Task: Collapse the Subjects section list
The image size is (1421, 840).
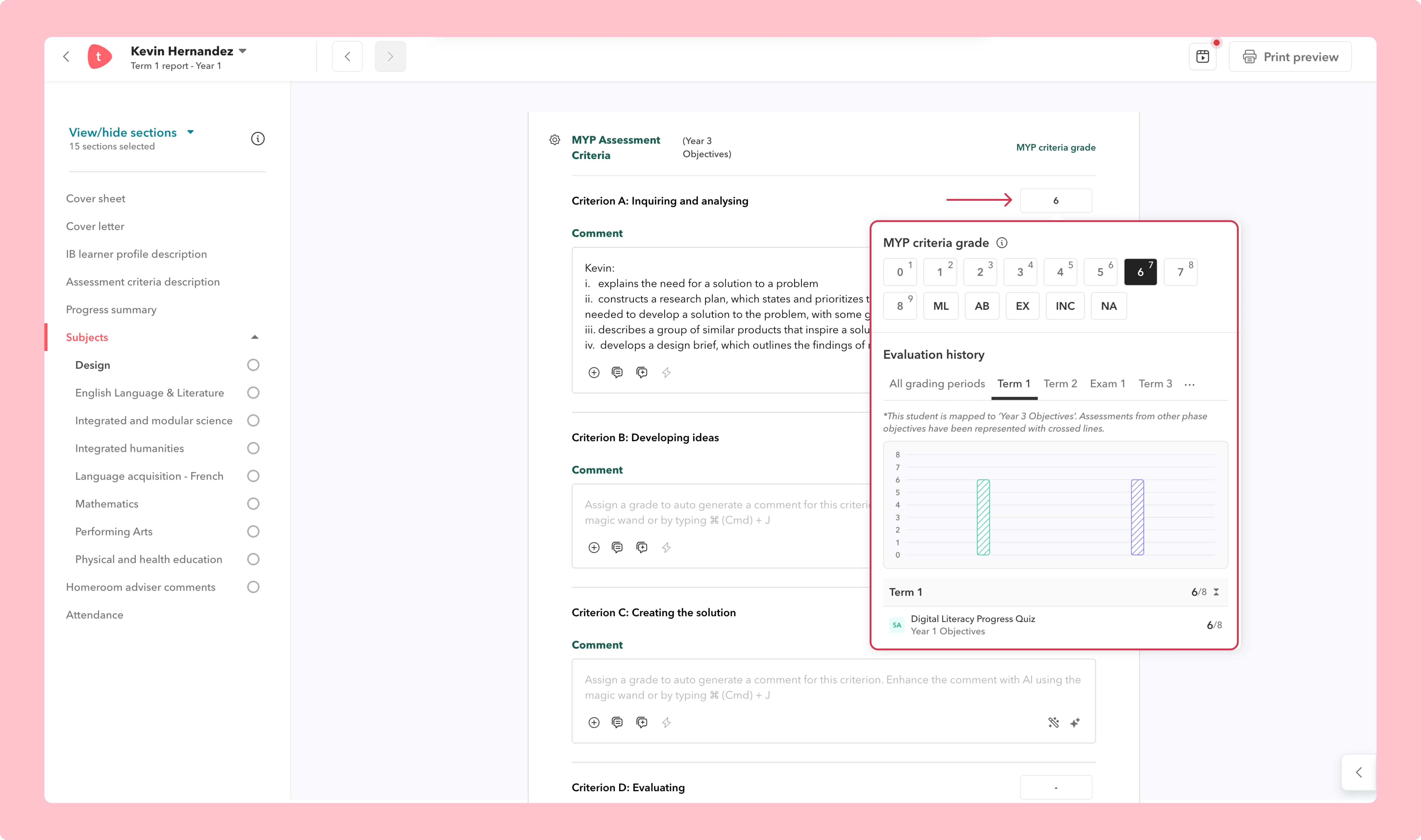Action: point(255,337)
